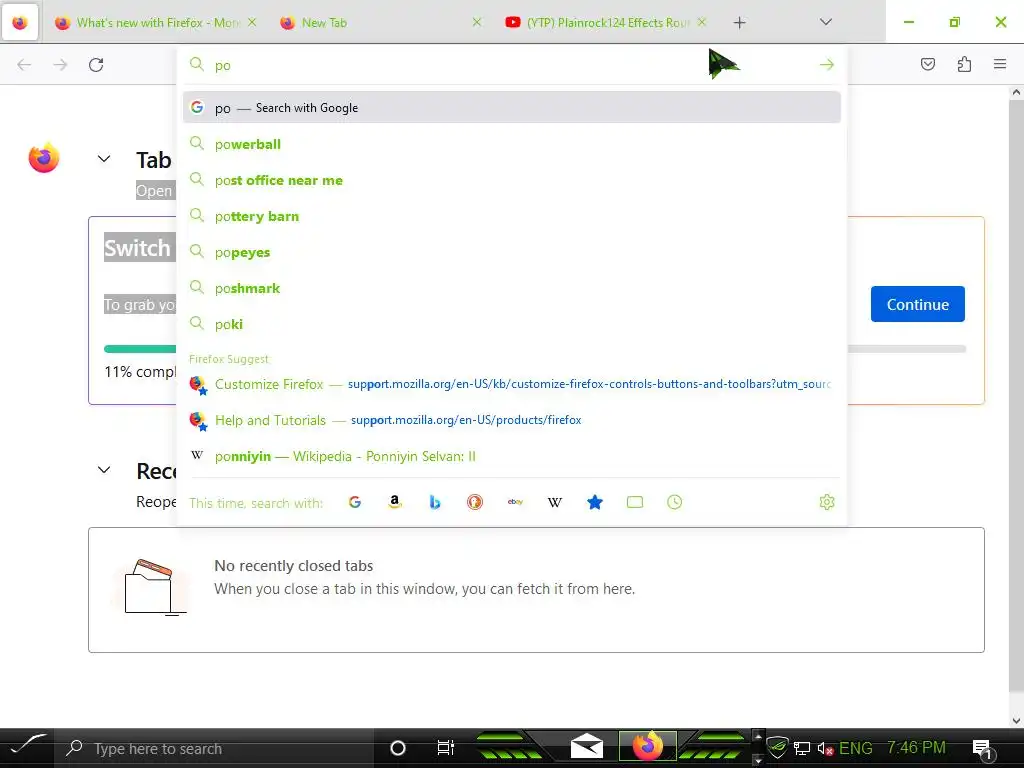Screen dimensions: 1024x768
Task: Search this time with Wikipedia icon
Action: pos(554,502)
